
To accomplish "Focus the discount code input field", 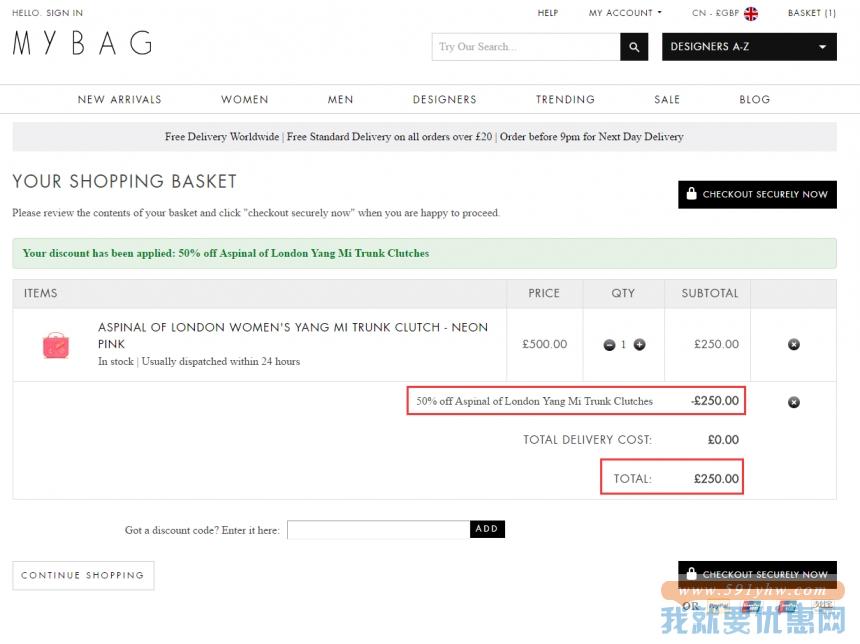I will coord(378,530).
